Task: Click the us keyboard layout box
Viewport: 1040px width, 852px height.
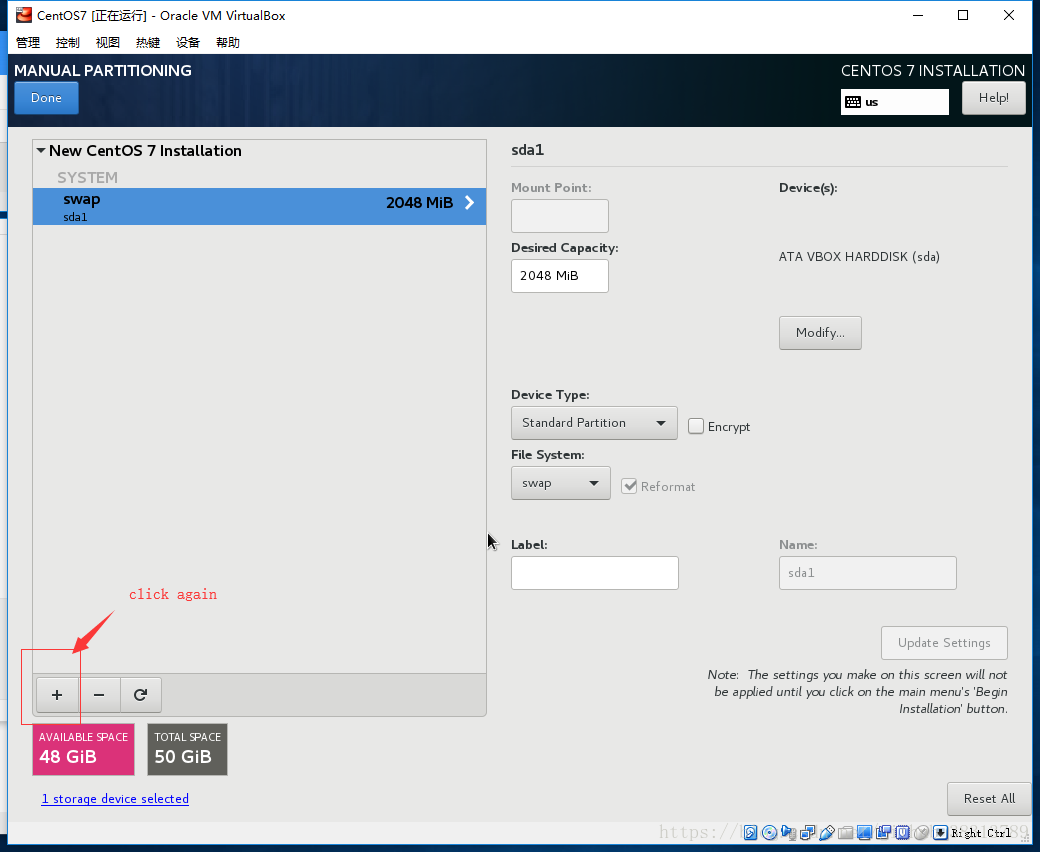Action: click(895, 102)
